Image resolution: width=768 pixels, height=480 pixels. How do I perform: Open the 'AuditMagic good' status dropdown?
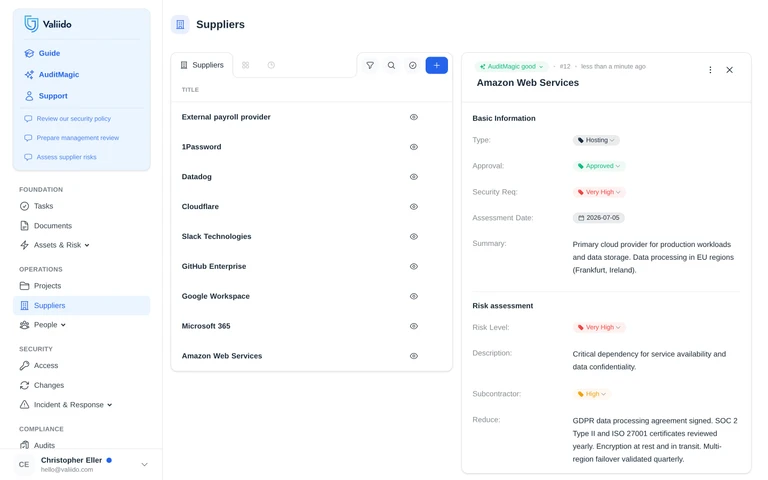[511, 67]
